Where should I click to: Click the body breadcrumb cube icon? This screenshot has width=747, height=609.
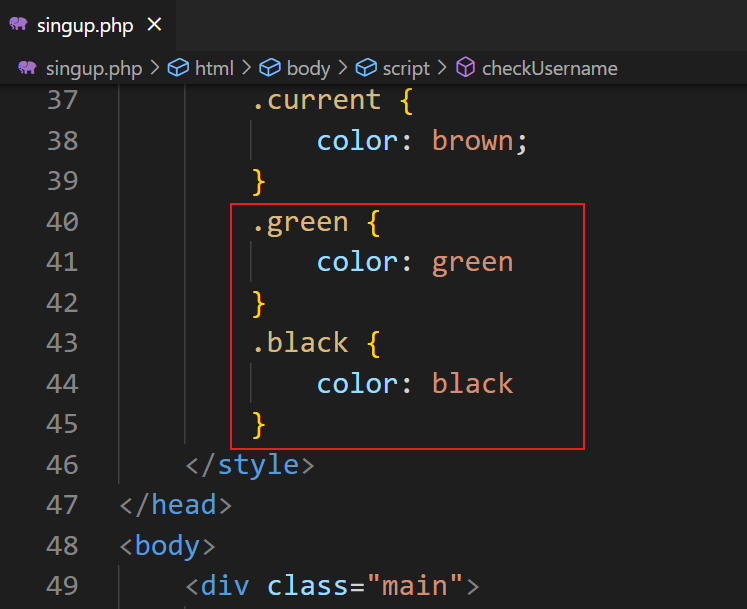point(270,68)
